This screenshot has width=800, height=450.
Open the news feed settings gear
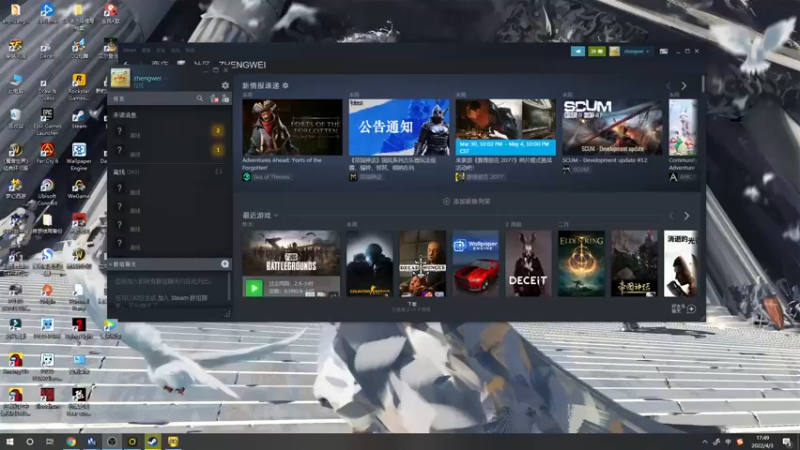point(286,86)
